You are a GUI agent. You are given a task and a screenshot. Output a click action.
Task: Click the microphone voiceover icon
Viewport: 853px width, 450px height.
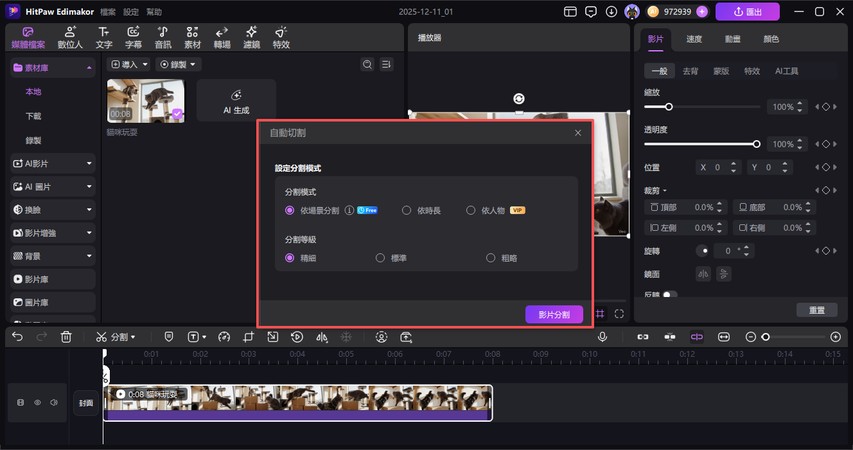point(602,337)
